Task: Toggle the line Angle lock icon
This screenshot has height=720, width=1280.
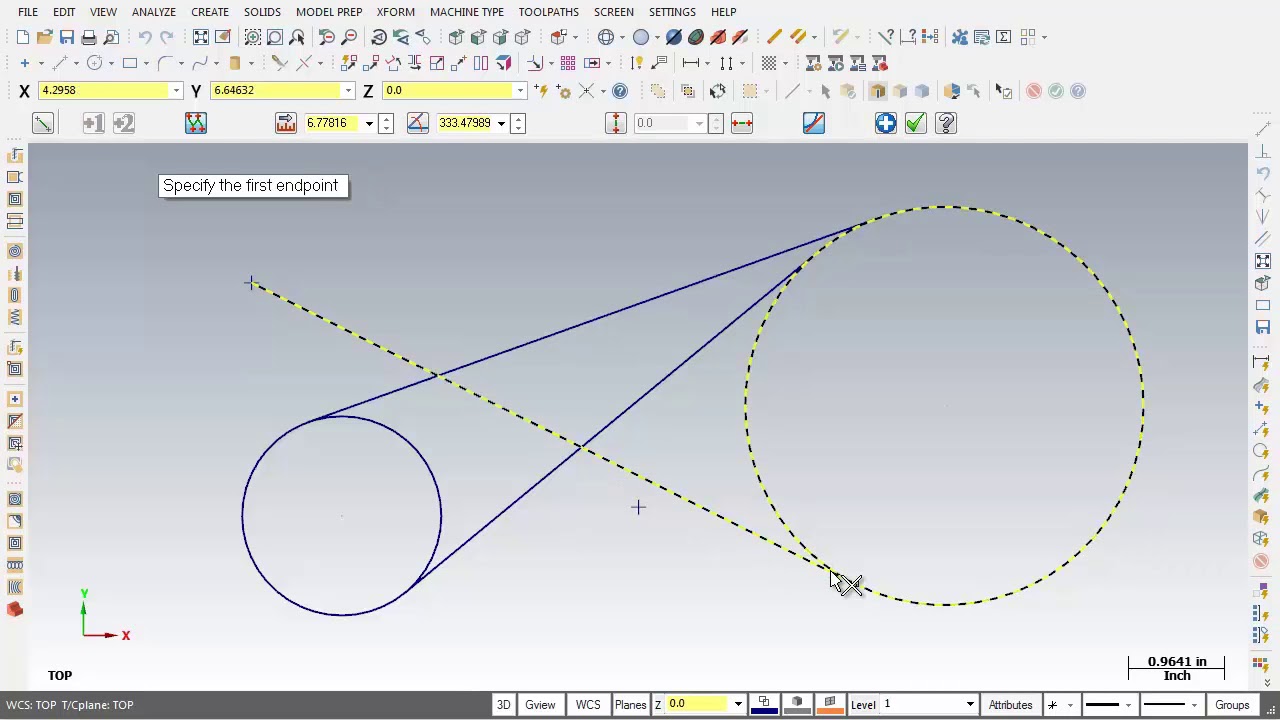Action: pyautogui.click(x=418, y=123)
